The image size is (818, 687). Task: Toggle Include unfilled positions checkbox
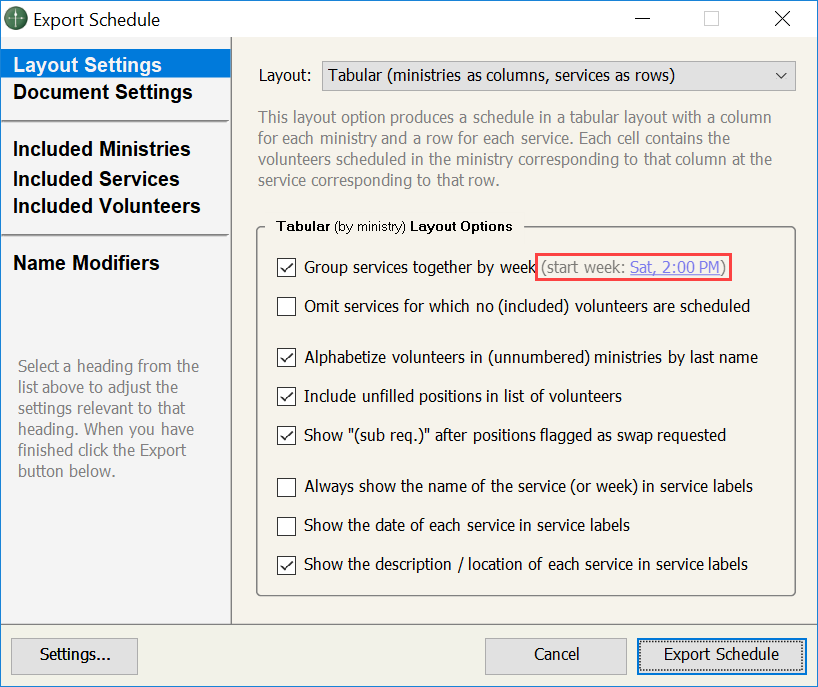287,396
